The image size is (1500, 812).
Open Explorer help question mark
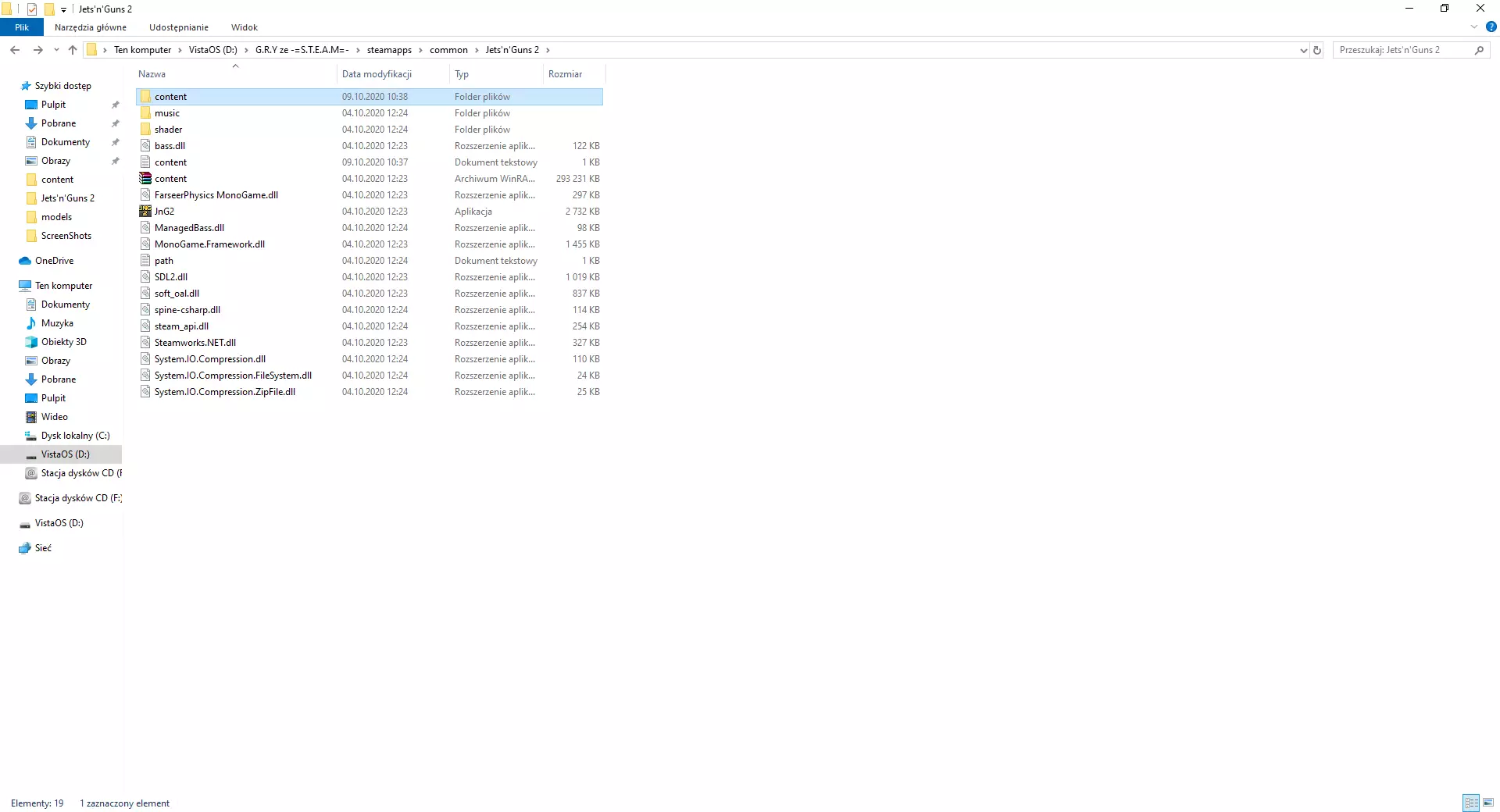pos(1491,27)
